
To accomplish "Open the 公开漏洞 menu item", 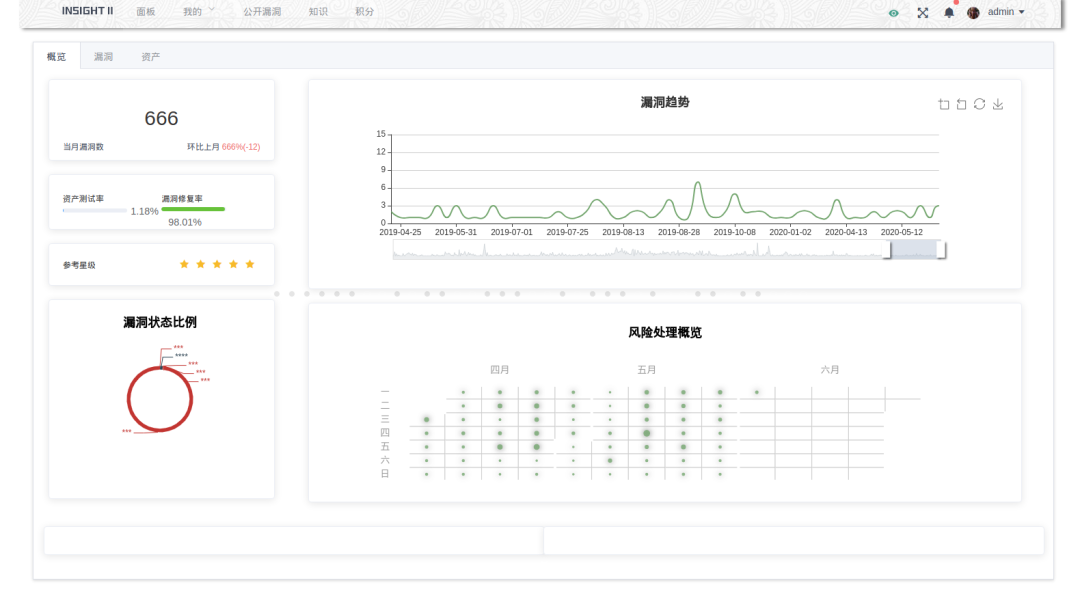I will (x=262, y=12).
